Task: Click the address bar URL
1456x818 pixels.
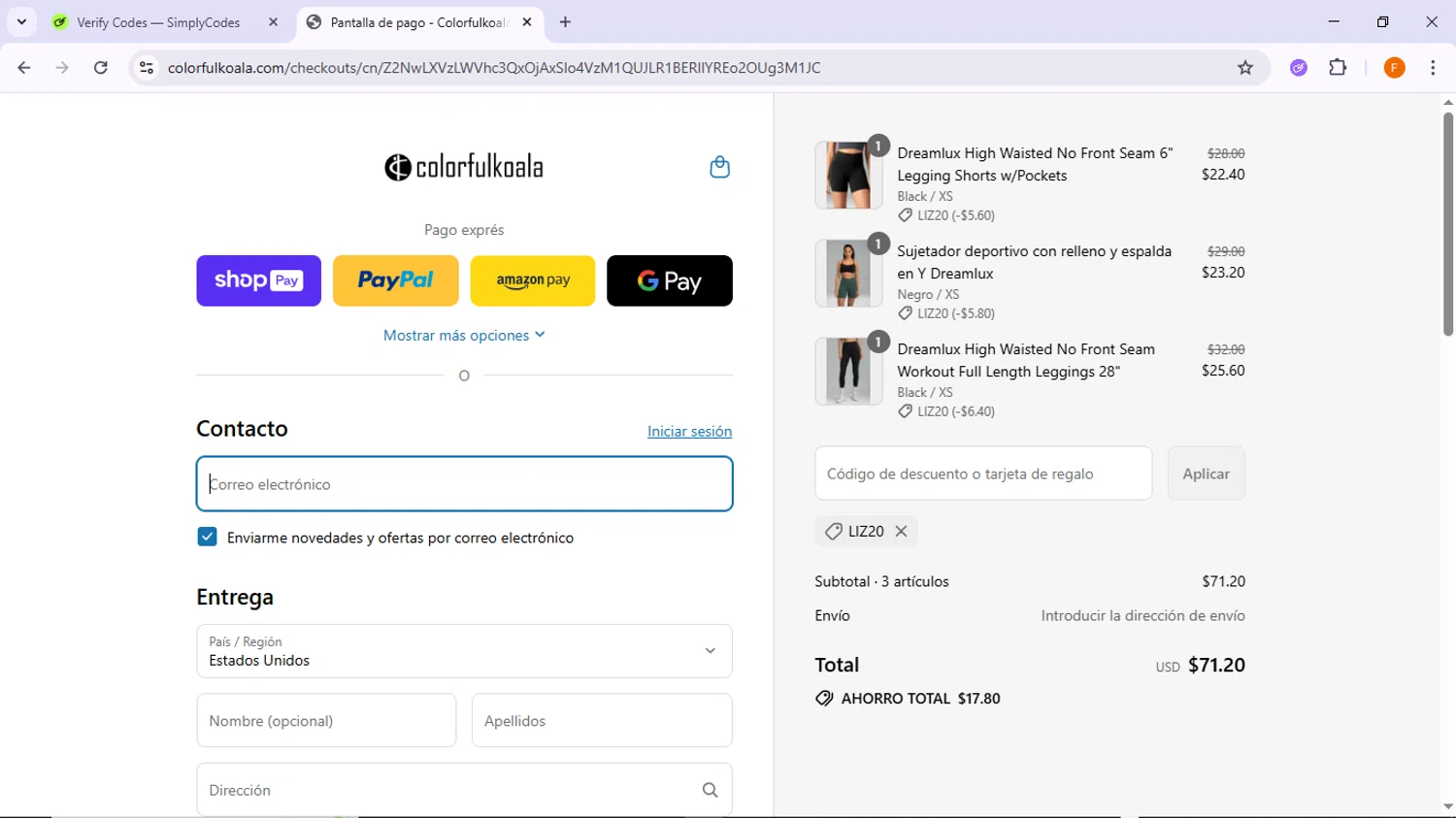Action: 494,68
